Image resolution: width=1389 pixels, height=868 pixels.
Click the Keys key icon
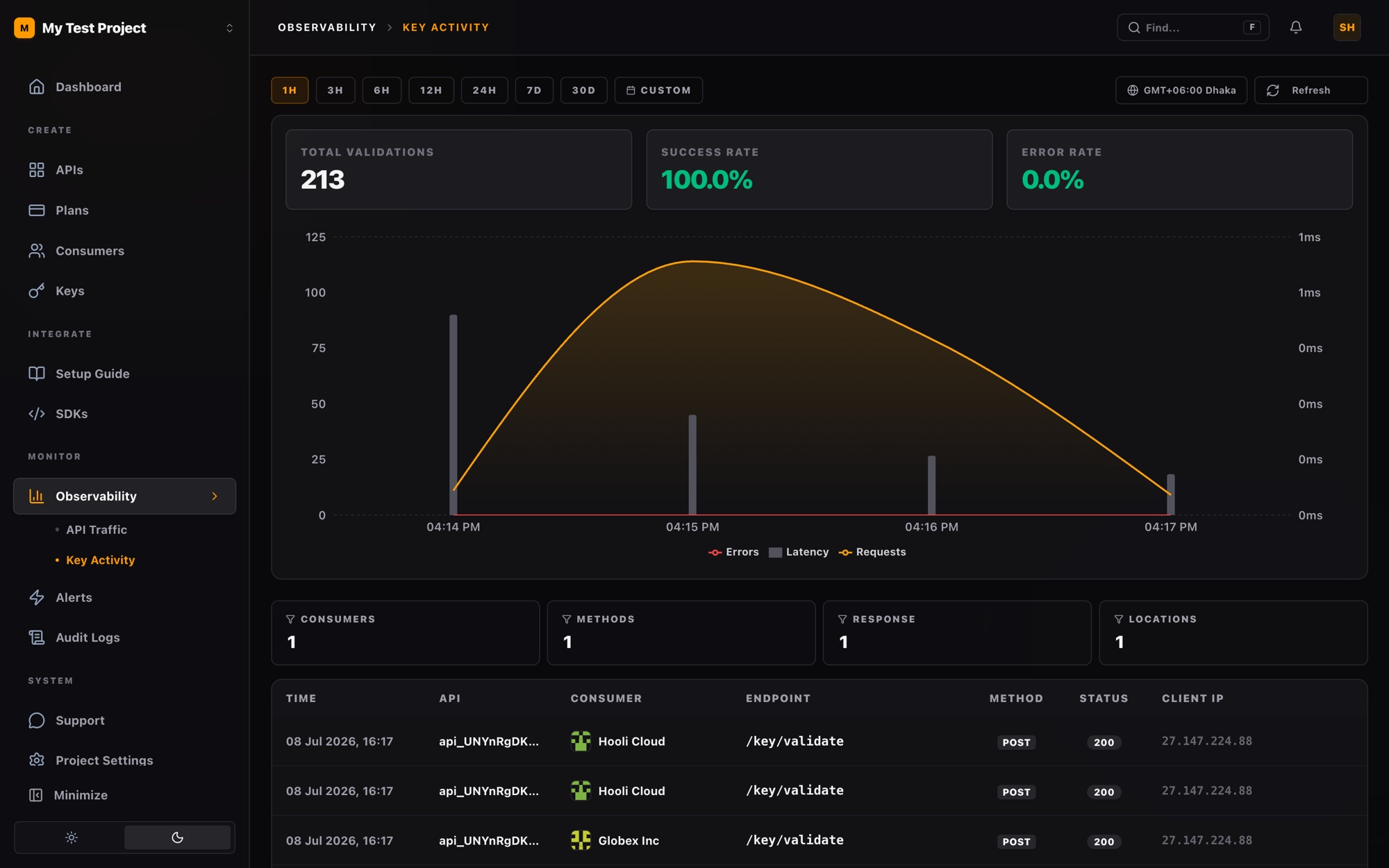pos(37,291)
